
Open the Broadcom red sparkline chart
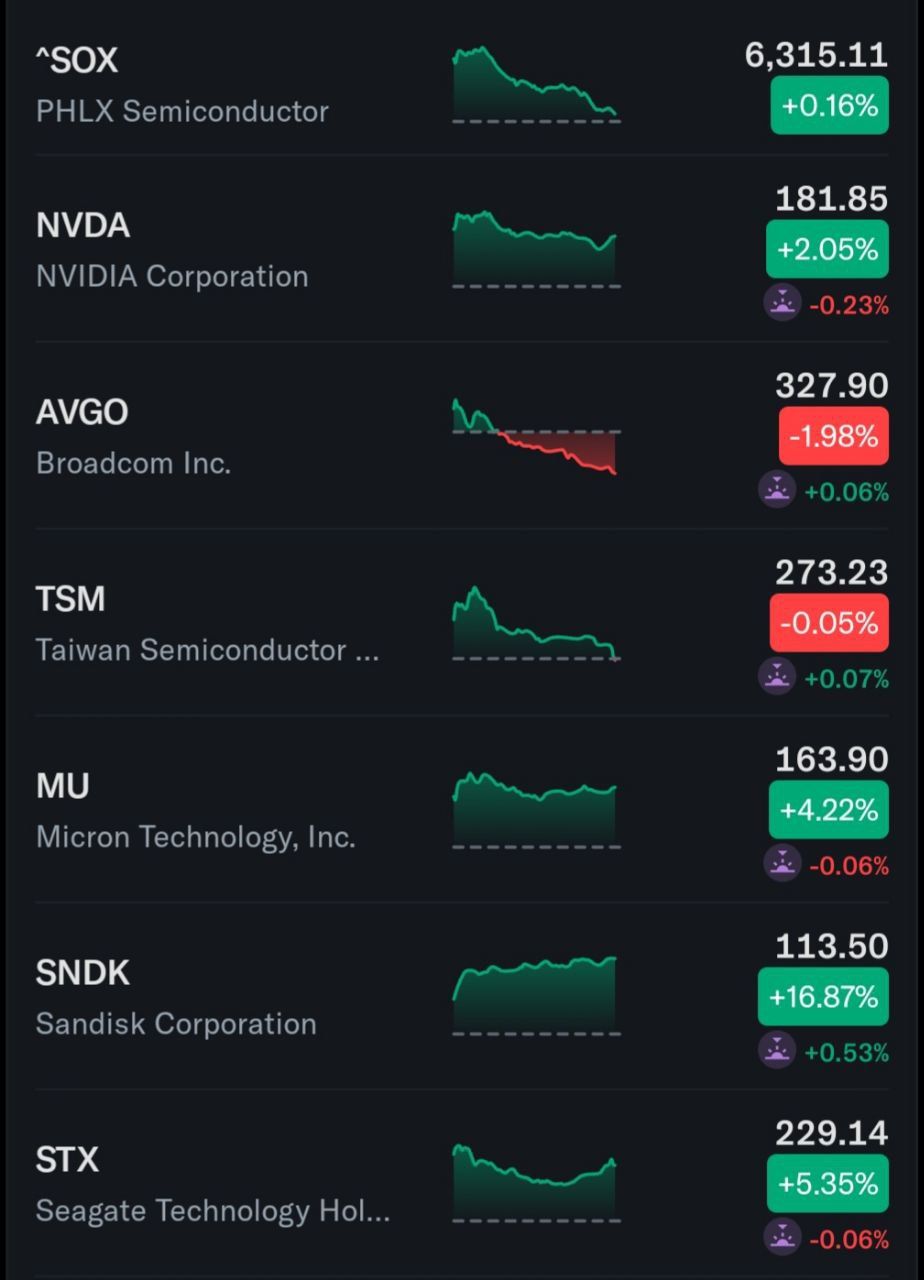(x=536, y=437)
